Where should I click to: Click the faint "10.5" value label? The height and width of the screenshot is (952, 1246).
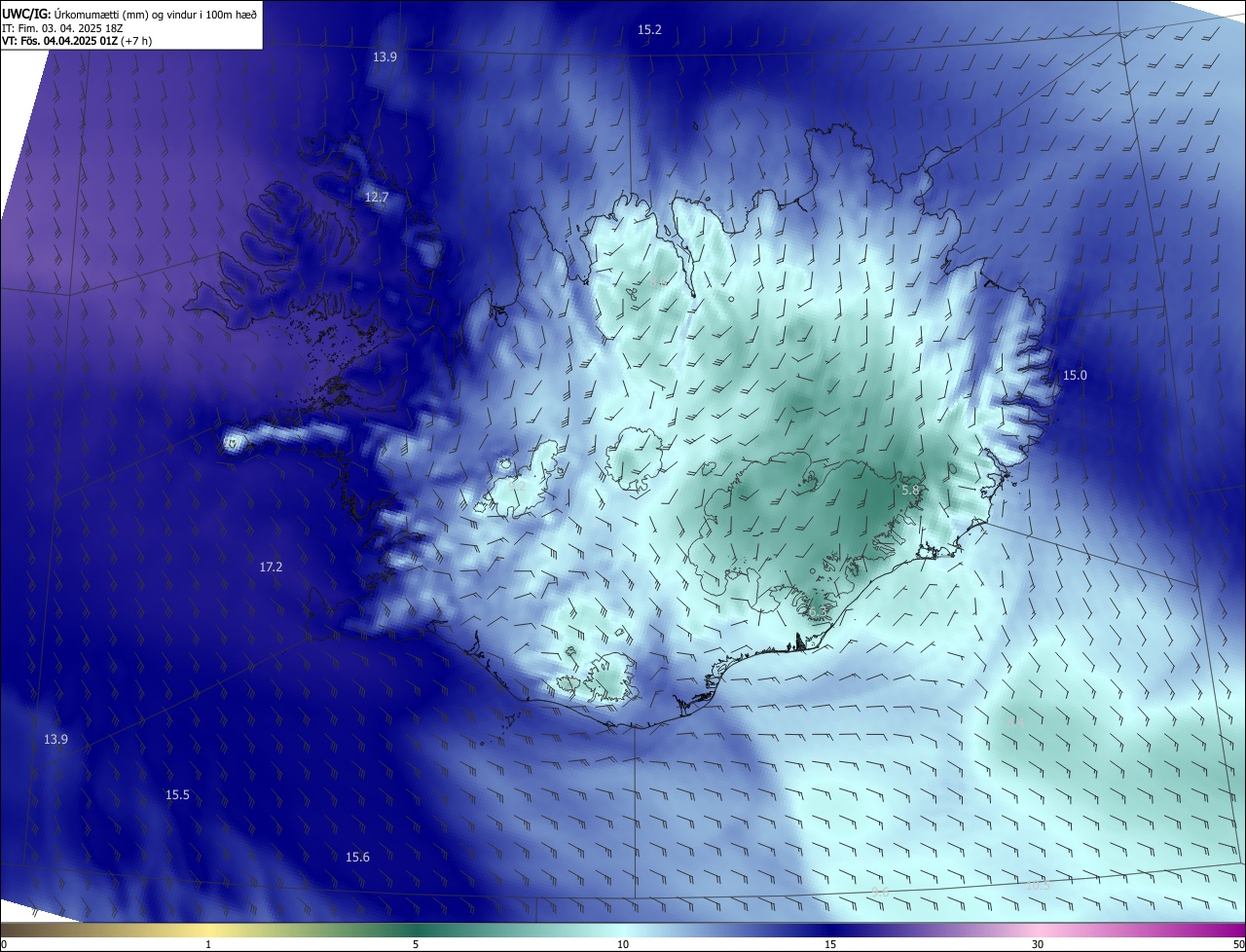pyautogui.click(x=1039, y=886)
